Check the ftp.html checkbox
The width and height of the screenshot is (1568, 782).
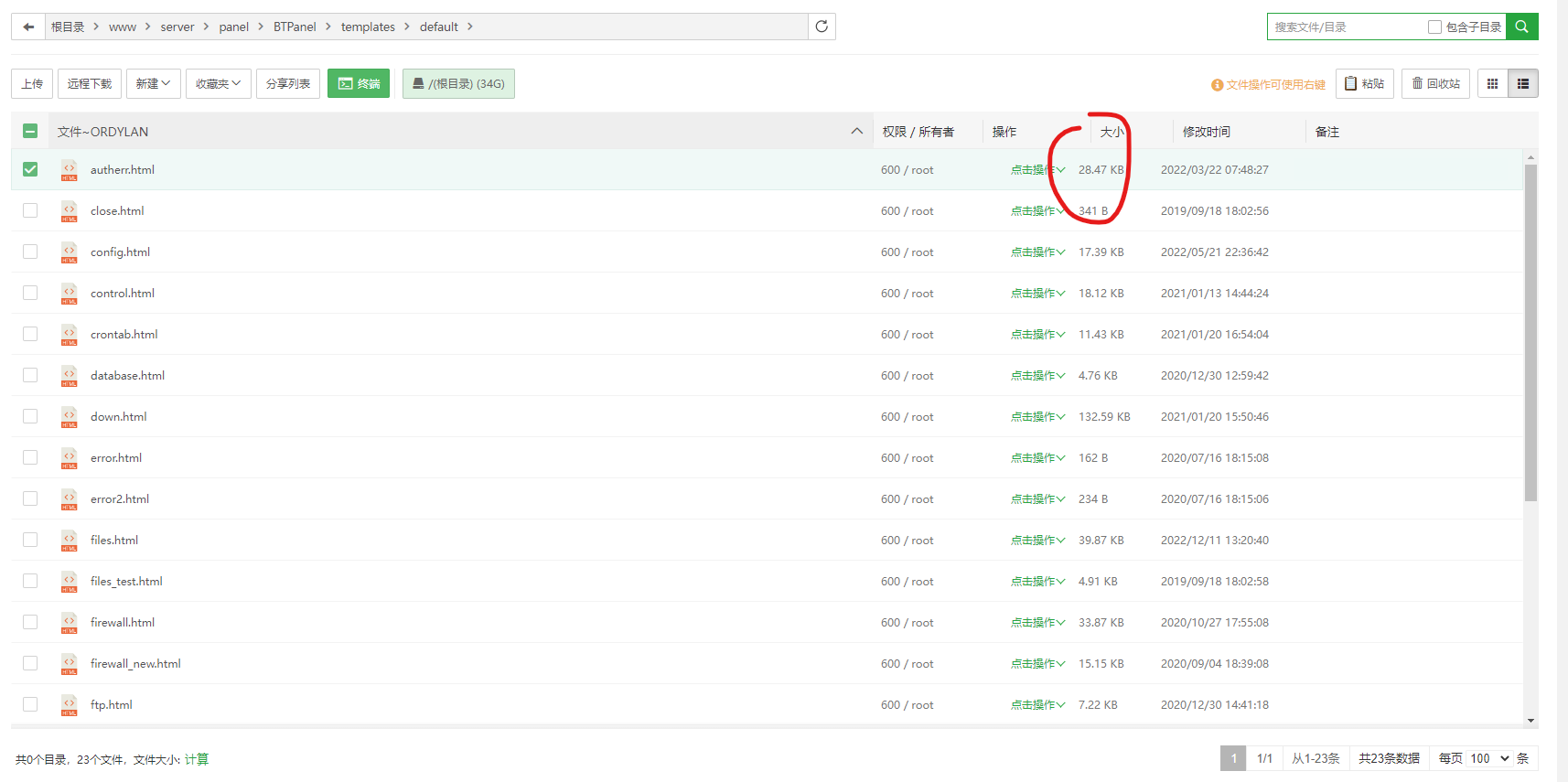pos(30,704)
